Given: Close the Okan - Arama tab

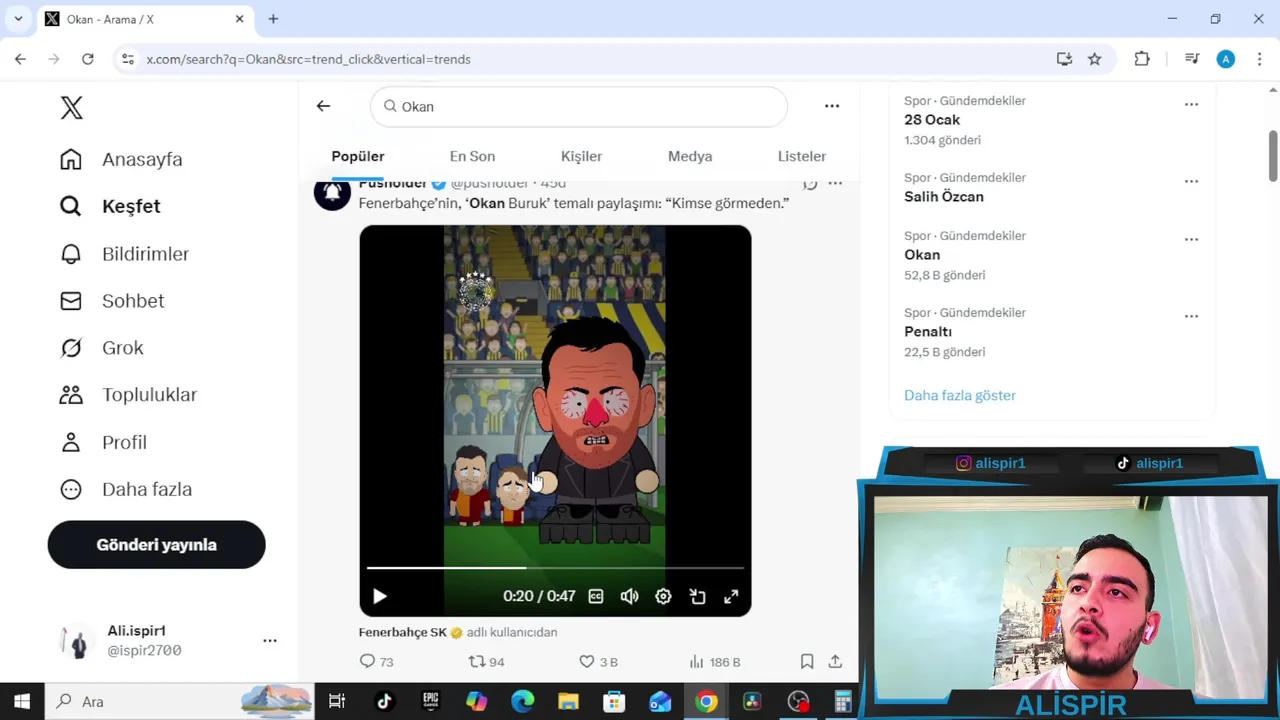Looking at the screenshot, I should 240,19.
